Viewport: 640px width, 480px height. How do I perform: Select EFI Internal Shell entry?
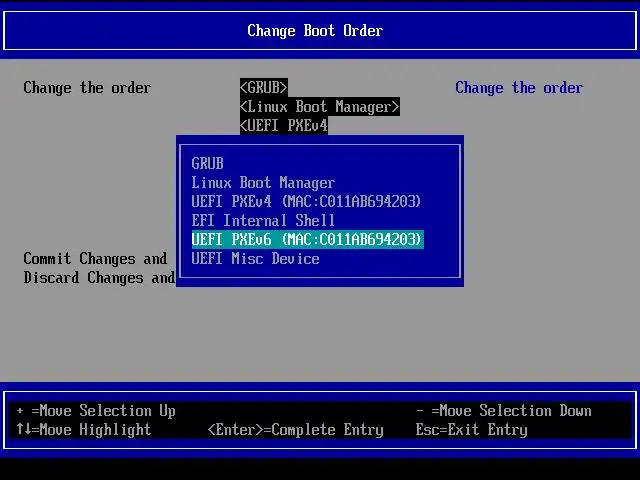click(263, 220)
